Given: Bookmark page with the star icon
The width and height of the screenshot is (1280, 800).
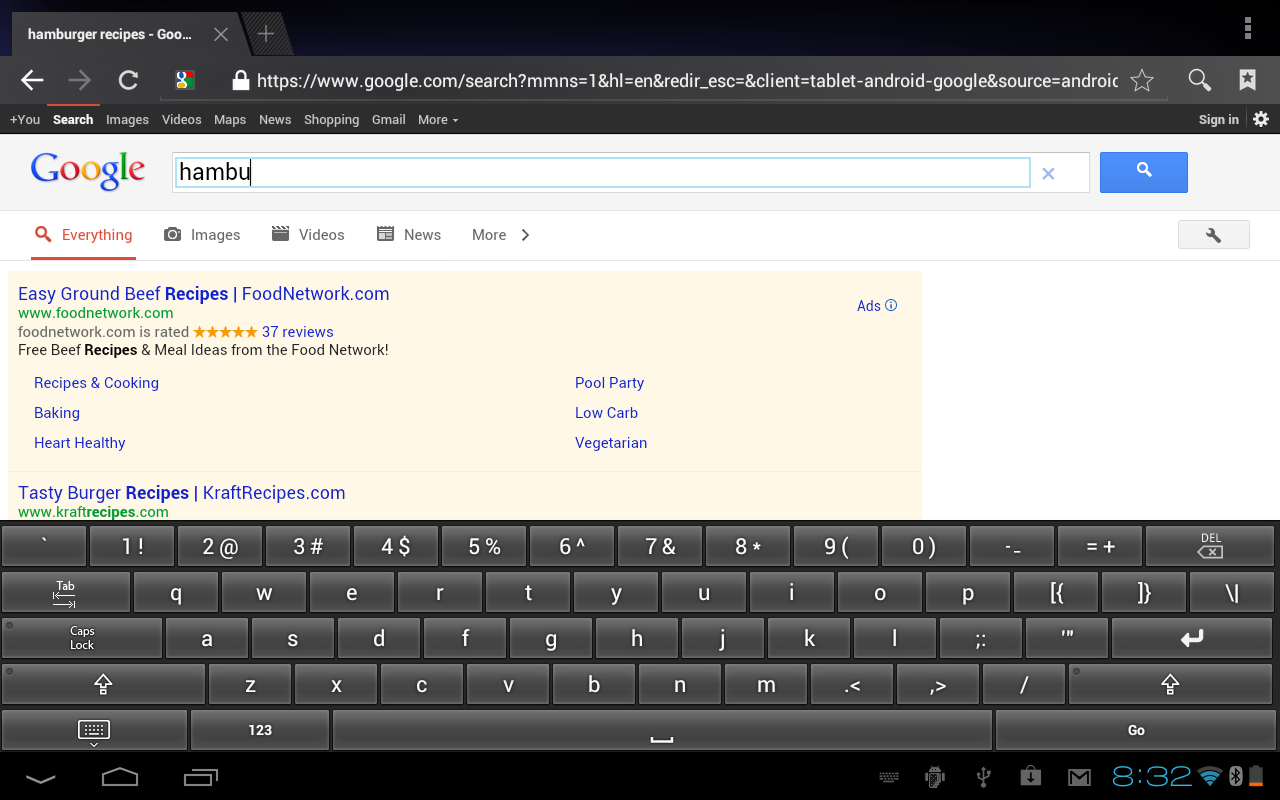Looking at the screenshot, I should tap(1142, 81).
